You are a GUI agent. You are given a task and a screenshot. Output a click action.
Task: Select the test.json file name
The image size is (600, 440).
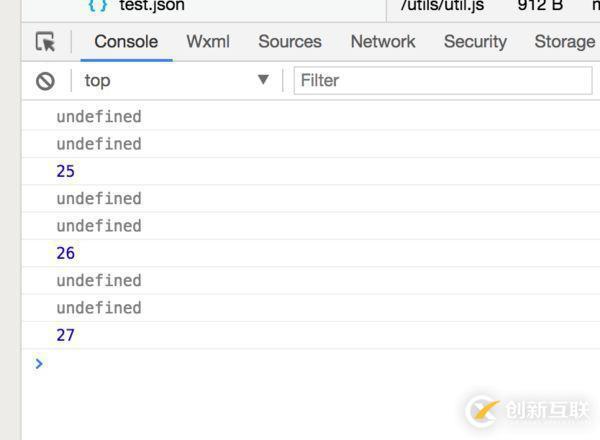(152, 6)
